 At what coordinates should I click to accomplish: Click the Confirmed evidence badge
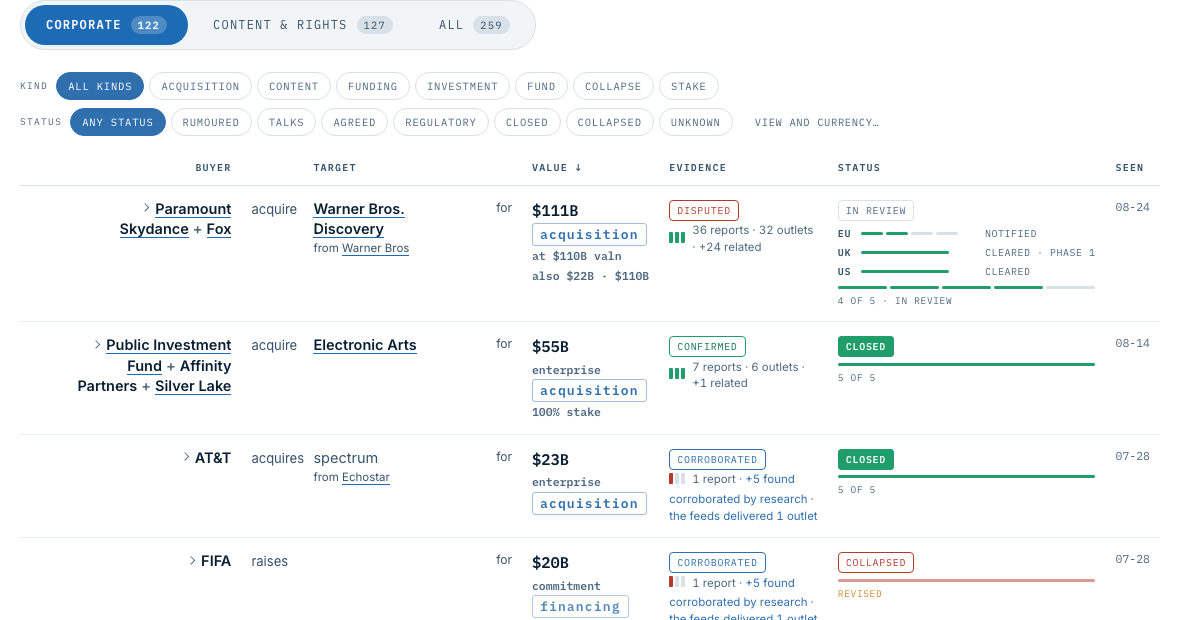[x=707, y=347]
